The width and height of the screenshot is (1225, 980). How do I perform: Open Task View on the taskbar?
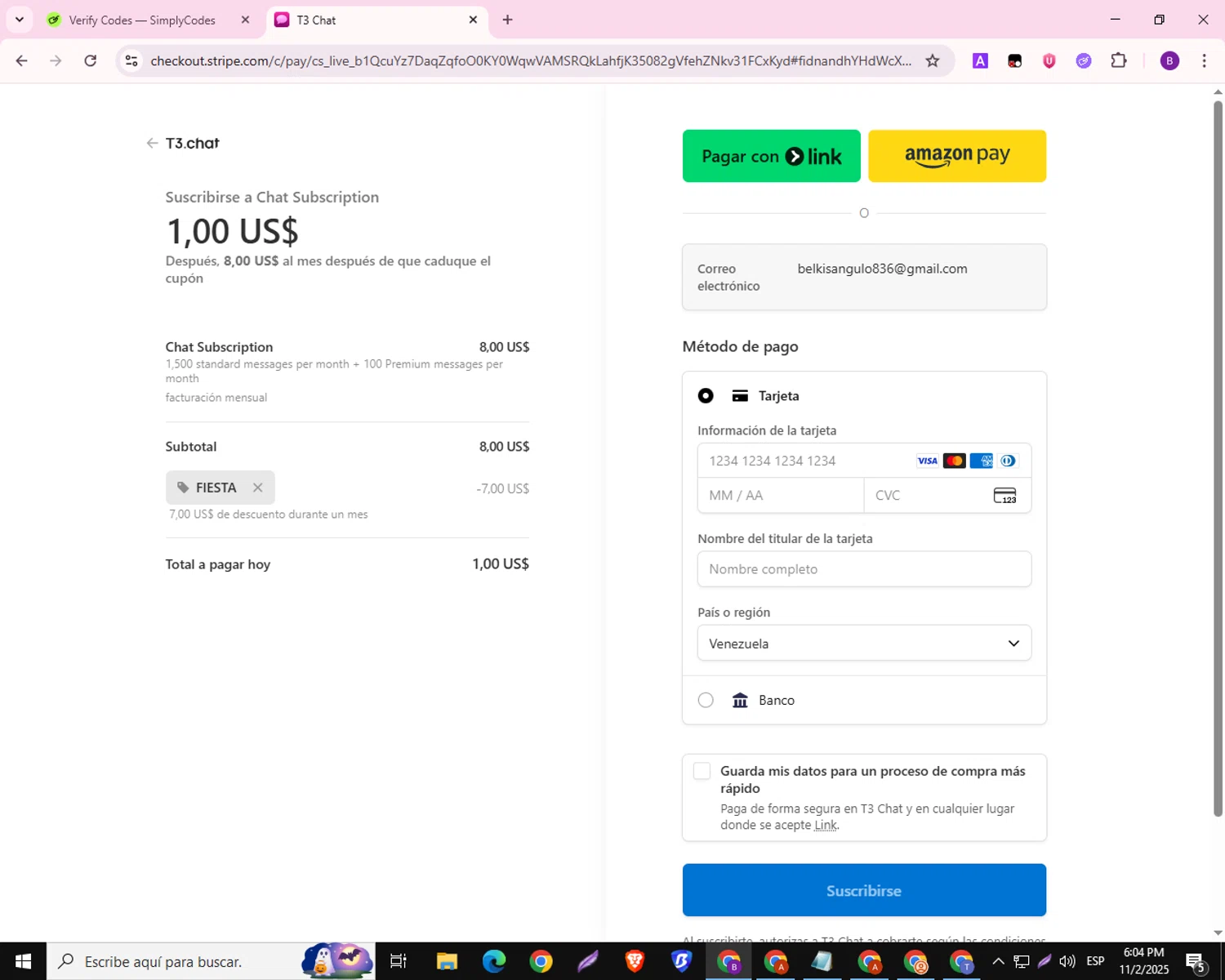pos(399,961)
